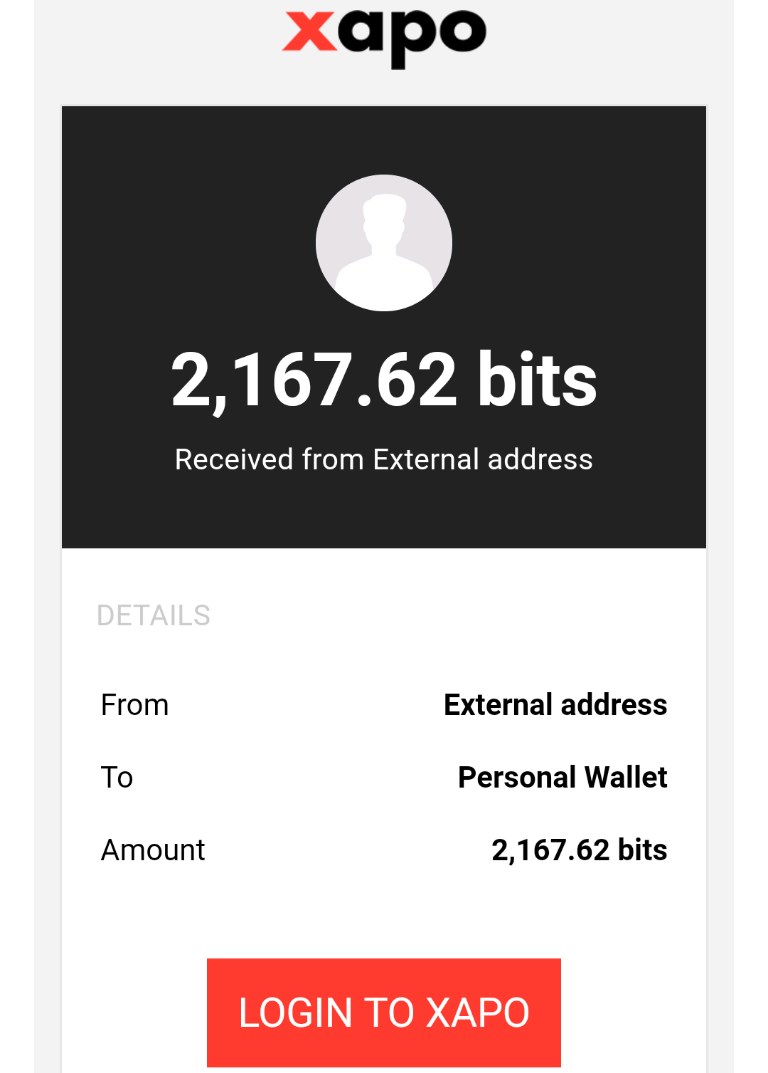Click the word Wallet in To row
Image resolution: width=768 pixels, height=1073 pixels.
tap(626, 777)
